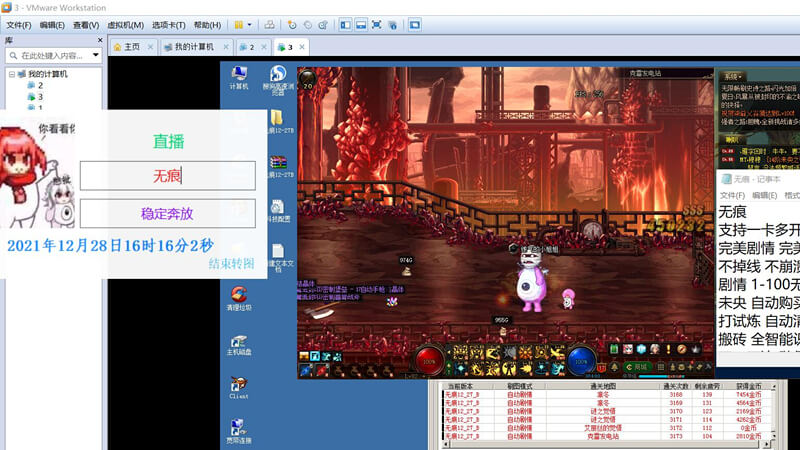800x450 pixels.
Task: Open the 查看(V) menu
Action: click(86, 25)
